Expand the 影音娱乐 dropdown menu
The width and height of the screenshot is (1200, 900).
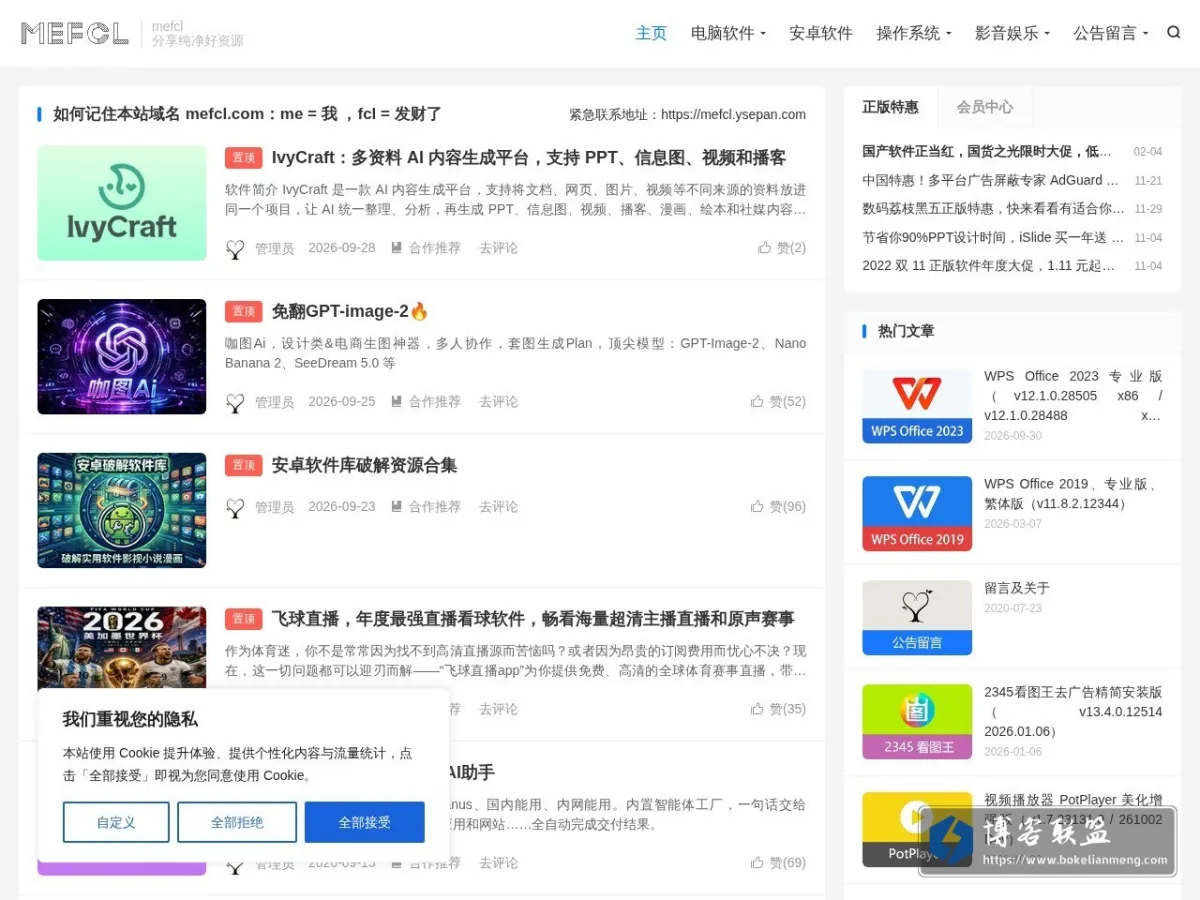click(1012, 33)
